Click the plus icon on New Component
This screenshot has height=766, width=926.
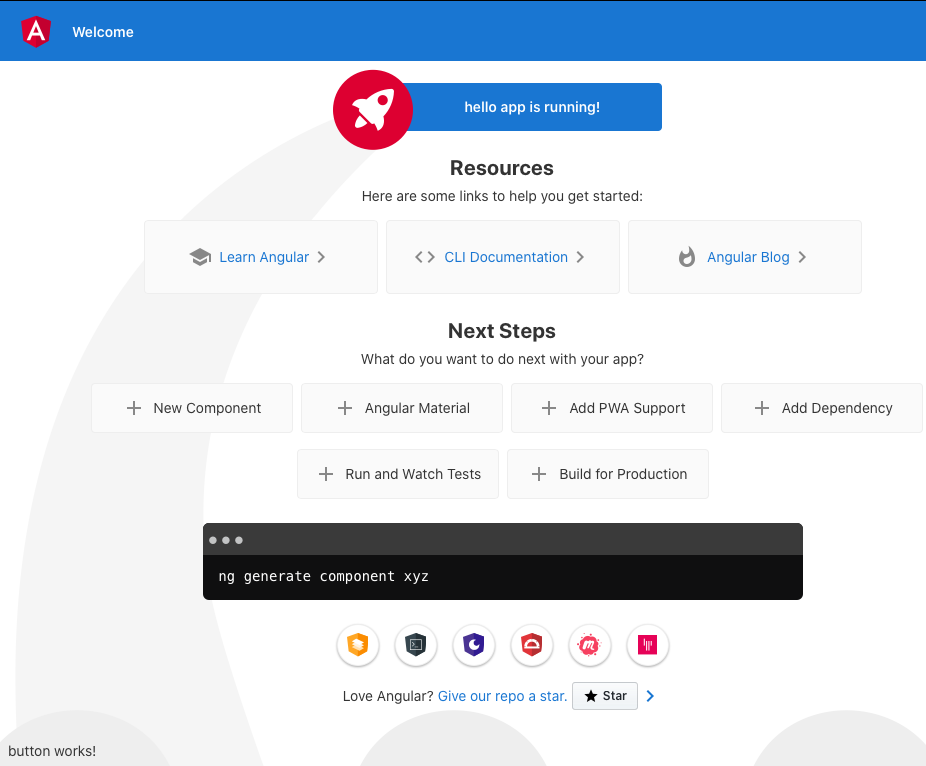click(x=134, y=408)
